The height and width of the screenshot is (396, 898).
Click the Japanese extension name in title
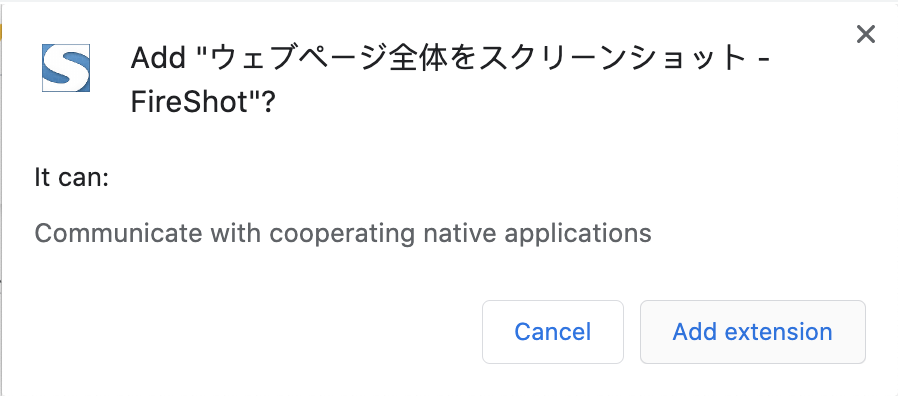pos(446,58)
